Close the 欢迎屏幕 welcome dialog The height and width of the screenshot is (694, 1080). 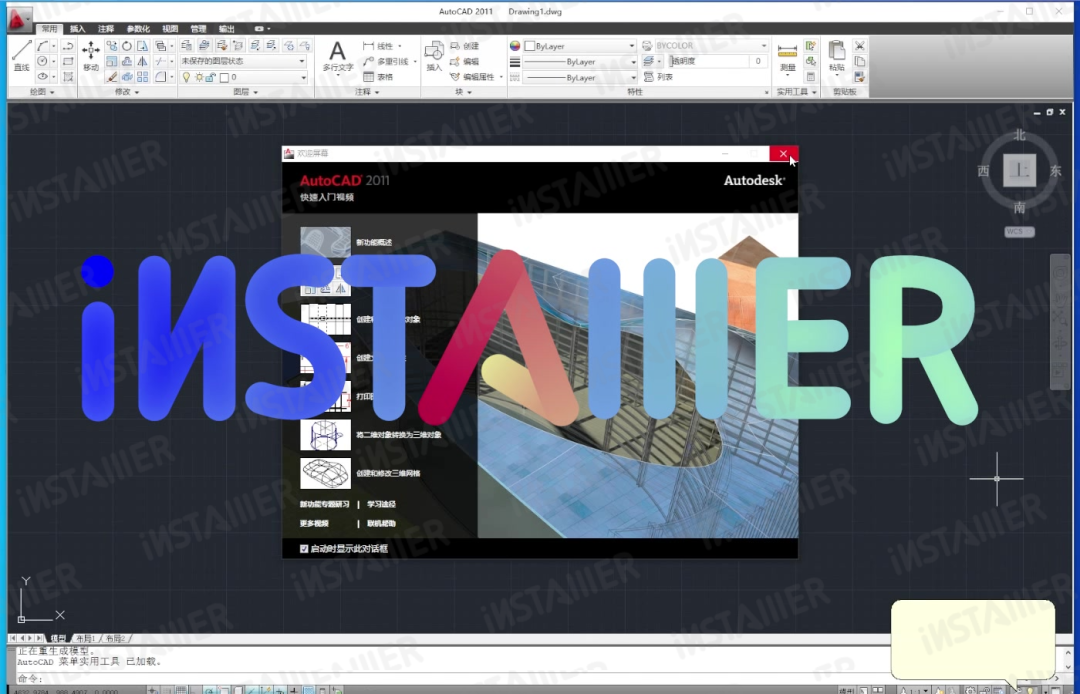[x=783, y=154]
